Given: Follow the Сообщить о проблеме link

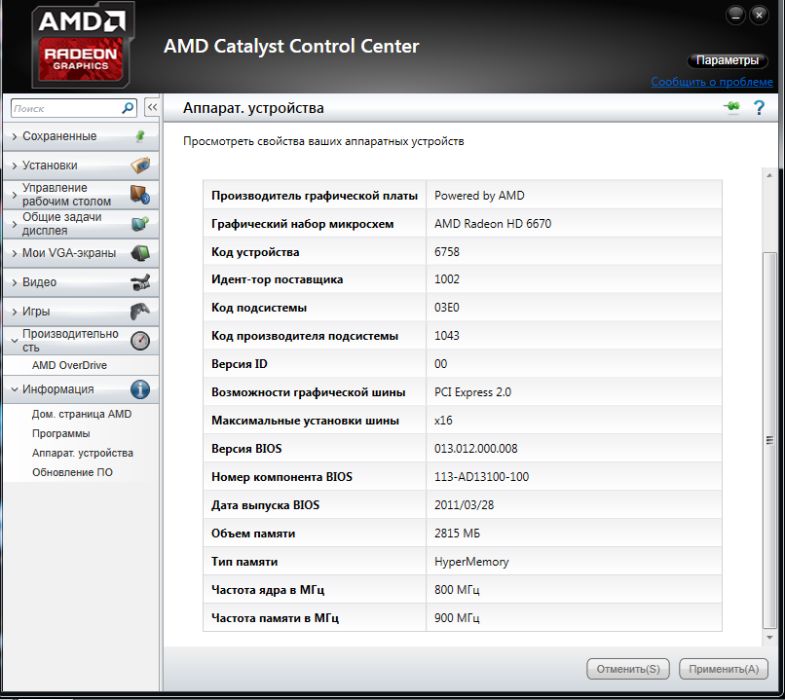Looking at the screenshot, I should [x=712, y=82].
